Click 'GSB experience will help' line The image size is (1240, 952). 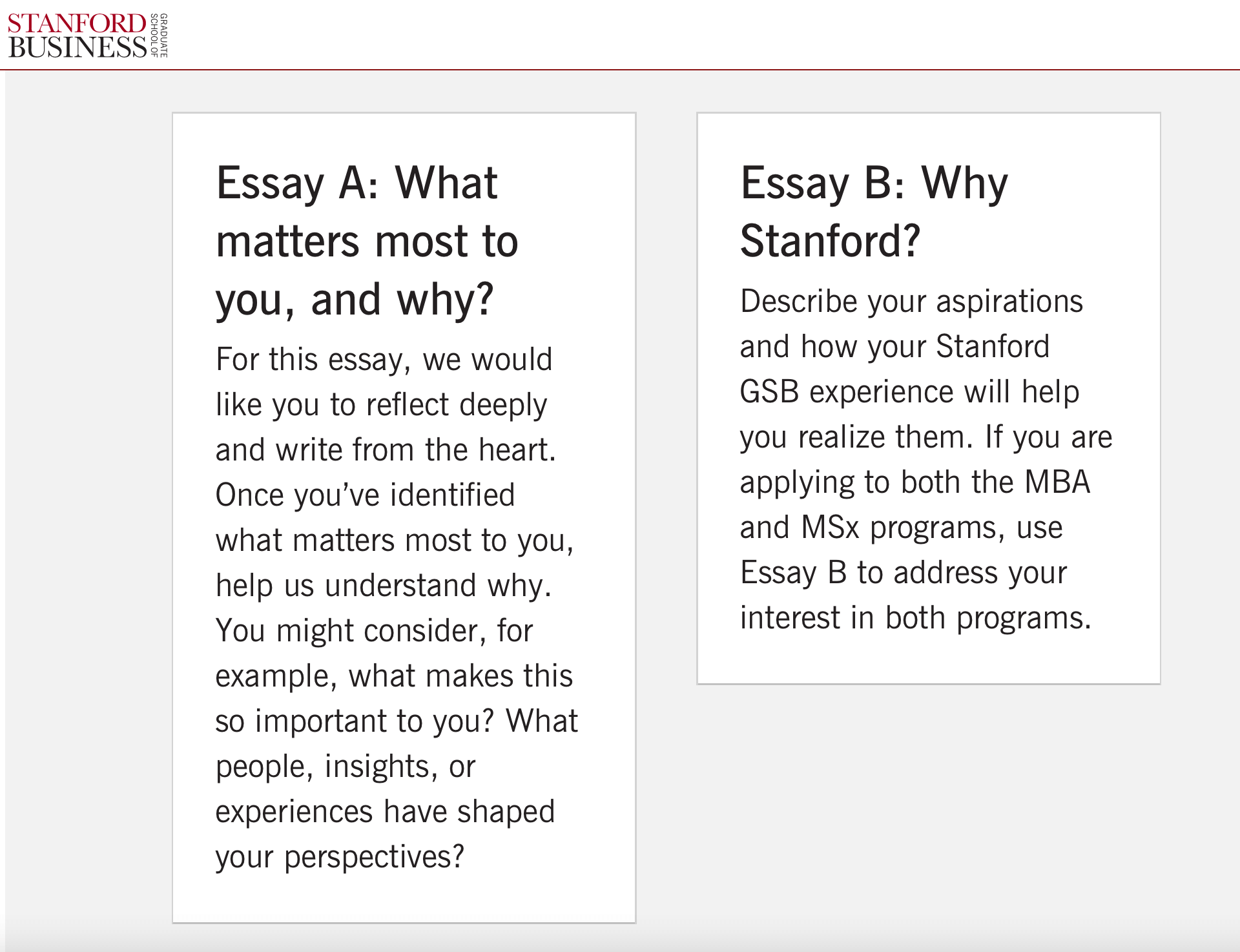909,392
